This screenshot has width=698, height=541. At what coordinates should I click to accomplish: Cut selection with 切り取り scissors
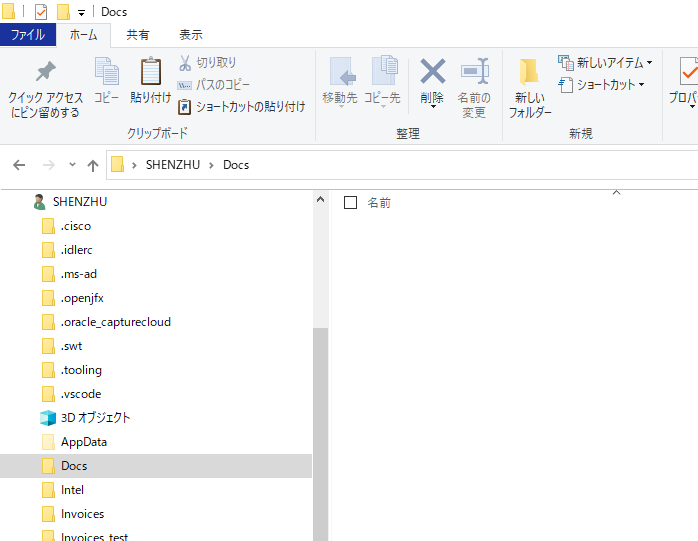click(x=207, y=62)
